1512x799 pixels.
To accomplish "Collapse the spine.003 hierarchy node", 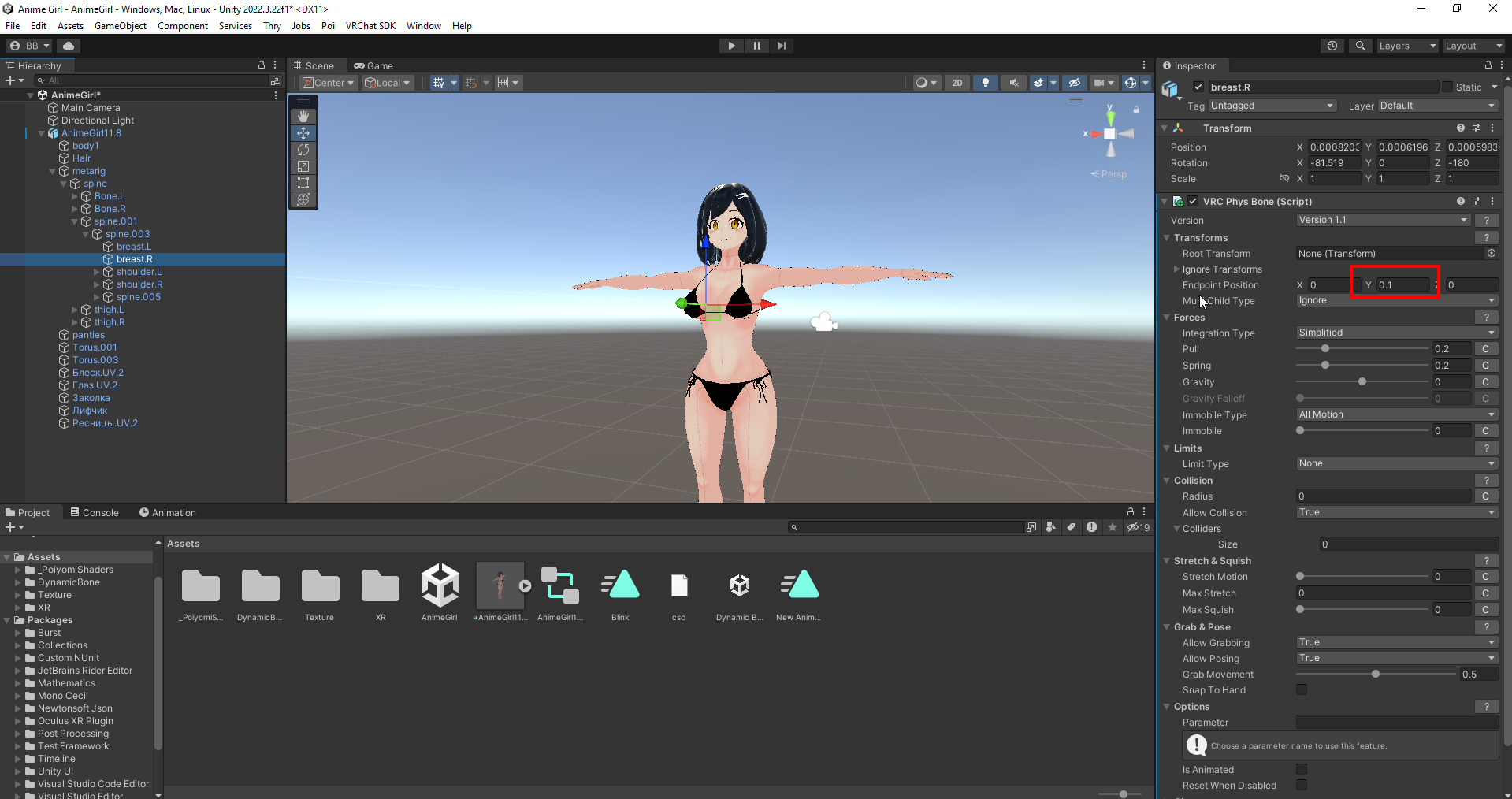I will (86, 234).
